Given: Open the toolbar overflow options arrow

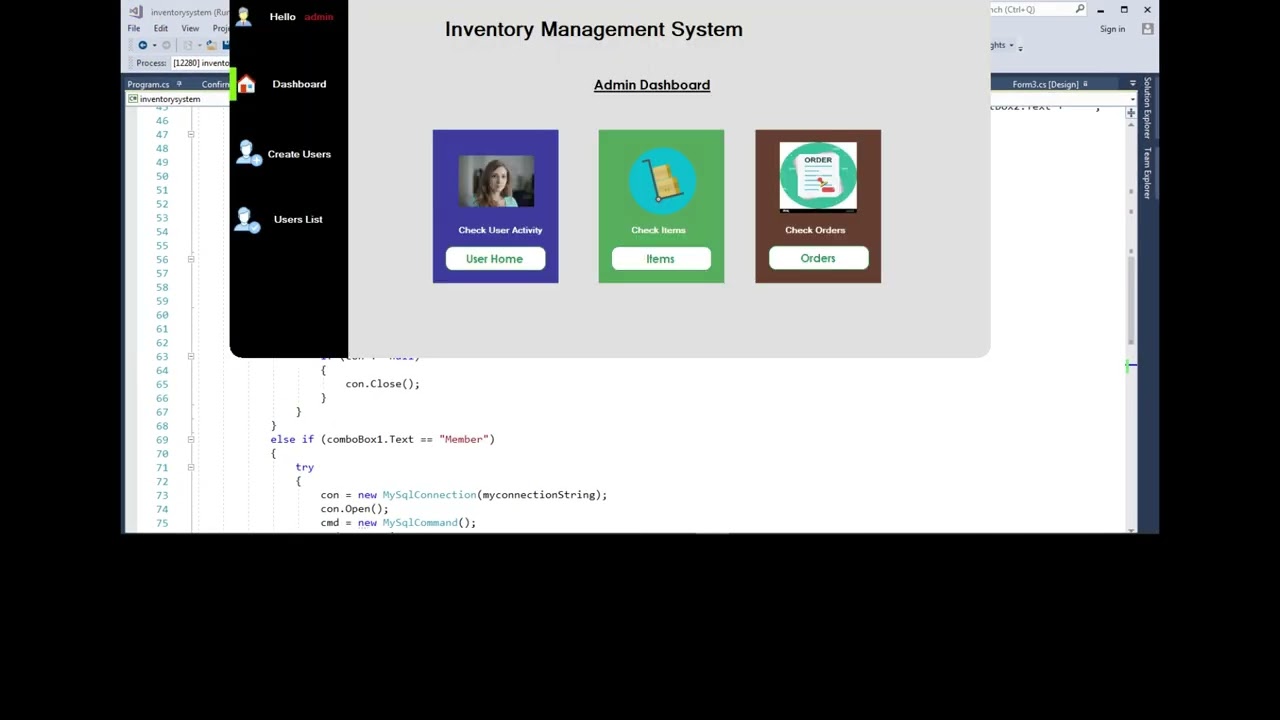Looking at the screenshot, I should pyautogui.click(x=1020, y=47).
